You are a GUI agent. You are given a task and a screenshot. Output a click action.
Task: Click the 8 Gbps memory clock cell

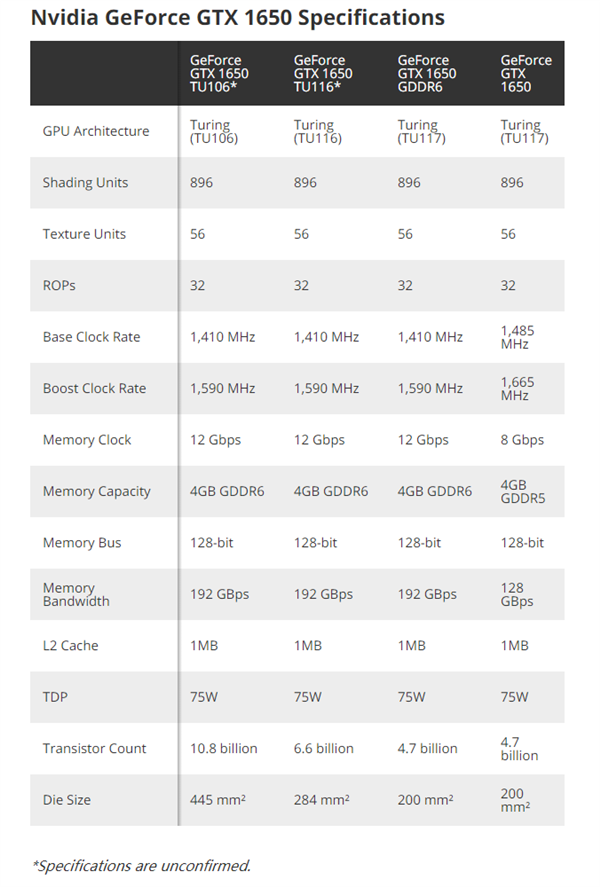[522, 440]
